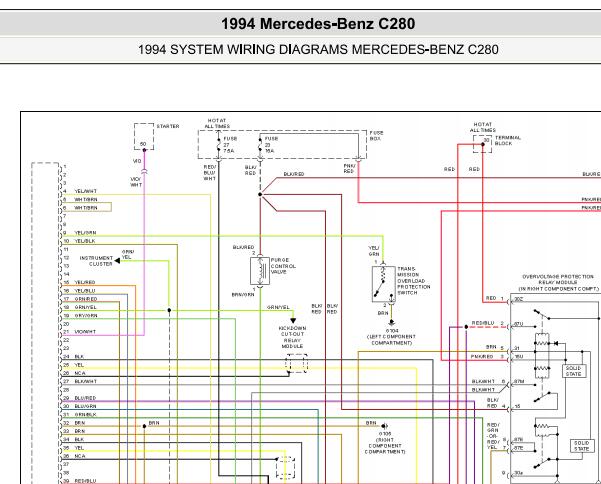The image size is (601, 484).
Task: Select pin 26 NCA wire label
Action: point(80,373)
